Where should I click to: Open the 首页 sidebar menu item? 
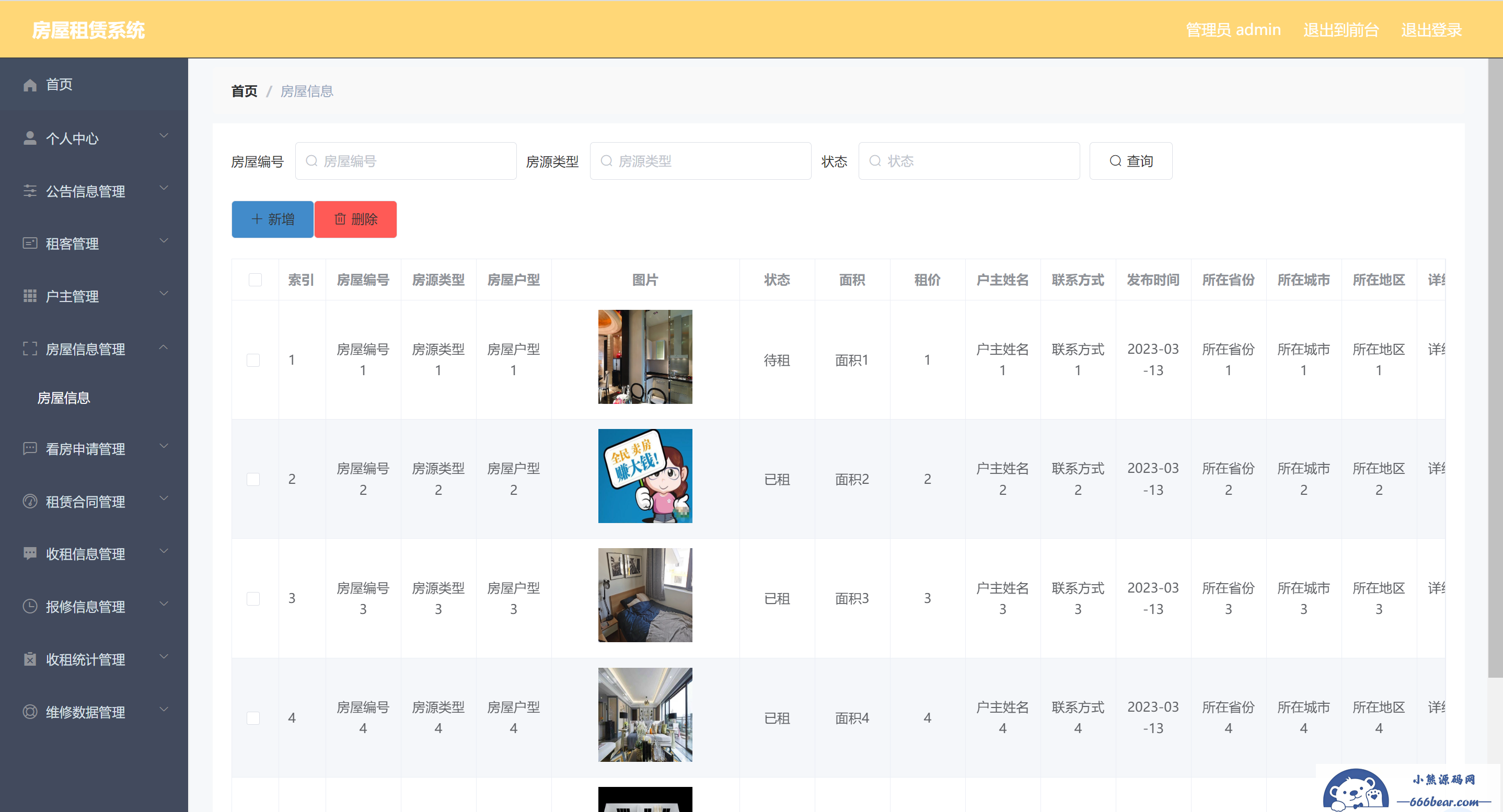[x=94, y=85]
